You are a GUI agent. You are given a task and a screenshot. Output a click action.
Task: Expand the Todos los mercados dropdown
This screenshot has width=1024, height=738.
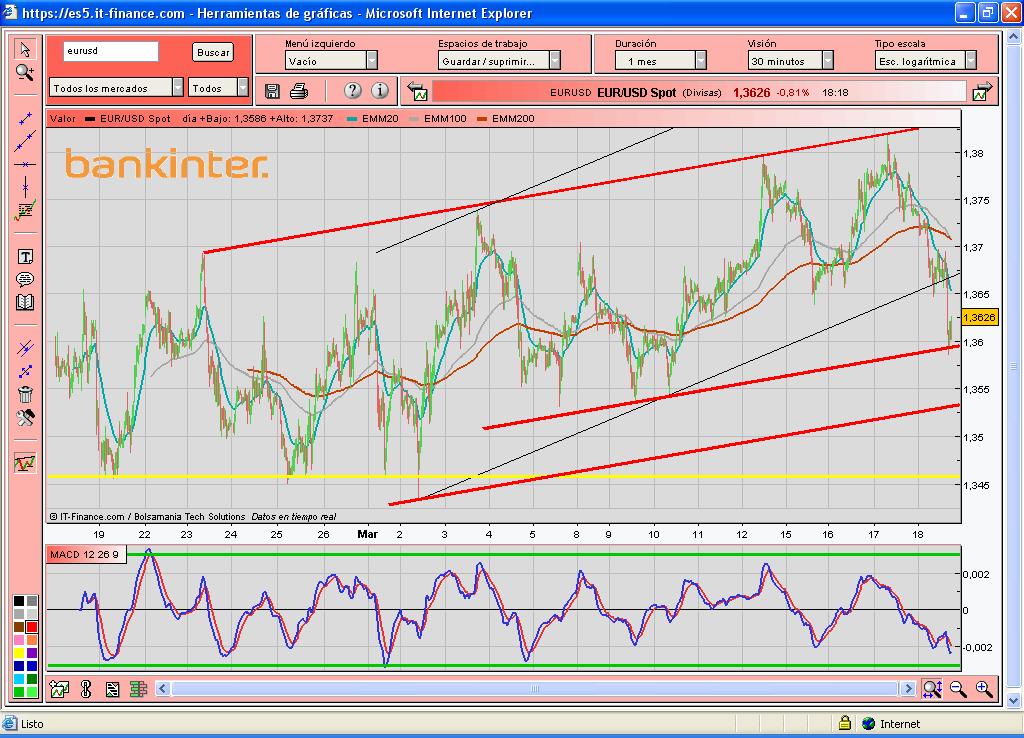(178, 88)
